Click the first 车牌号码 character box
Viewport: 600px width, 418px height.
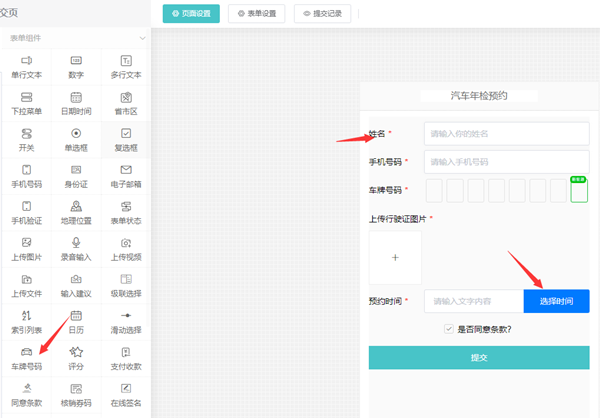[x=434, y=191]
